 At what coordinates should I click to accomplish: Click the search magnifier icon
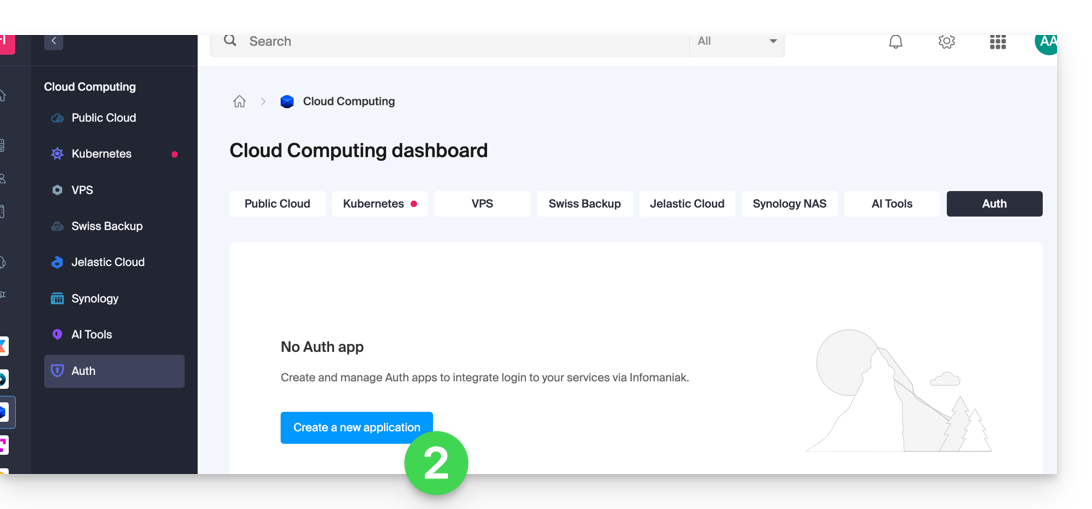[230, 40]
